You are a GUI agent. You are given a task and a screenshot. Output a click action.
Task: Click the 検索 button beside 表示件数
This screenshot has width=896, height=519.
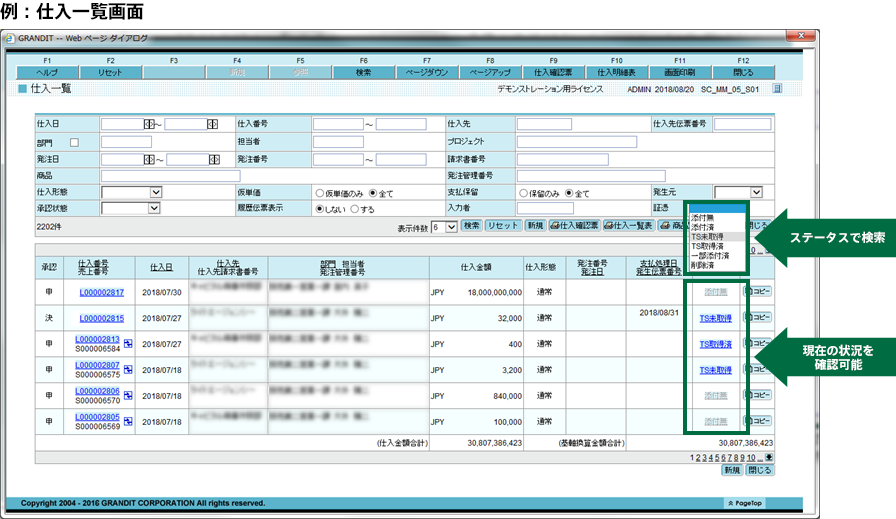tap(471, 226)
